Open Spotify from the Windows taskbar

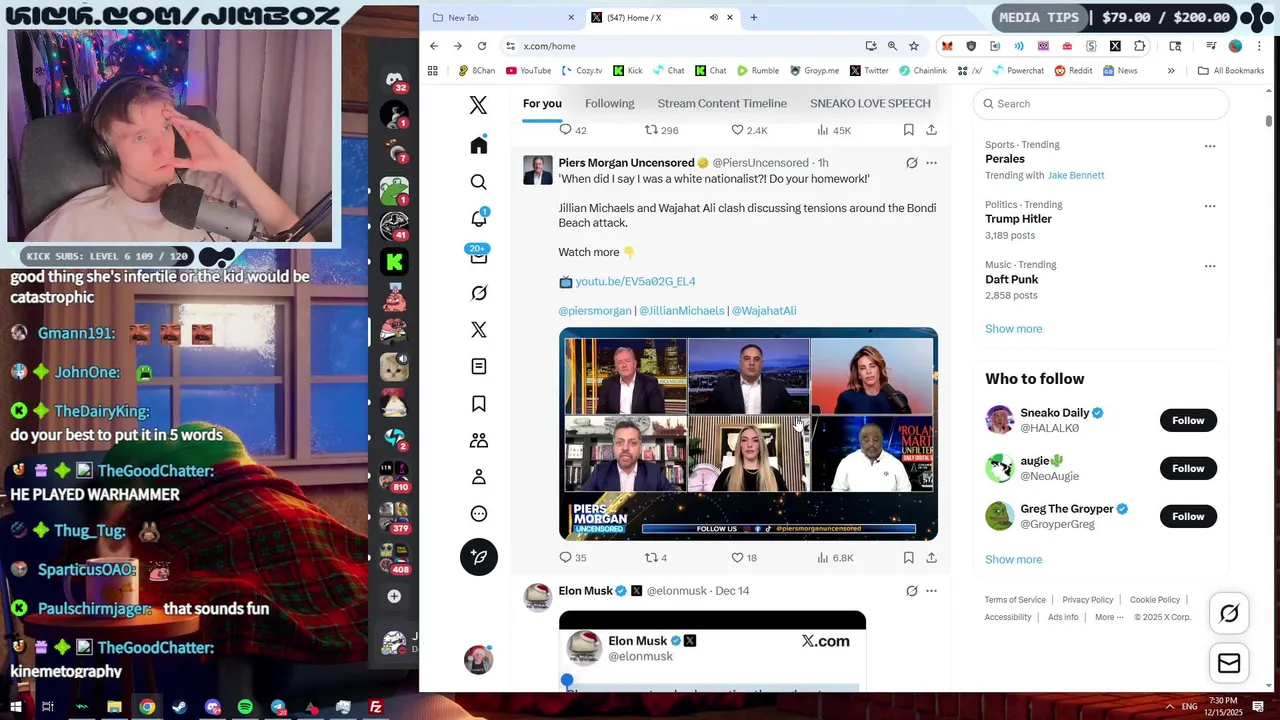pyautogui.click(x=245, y=707)
